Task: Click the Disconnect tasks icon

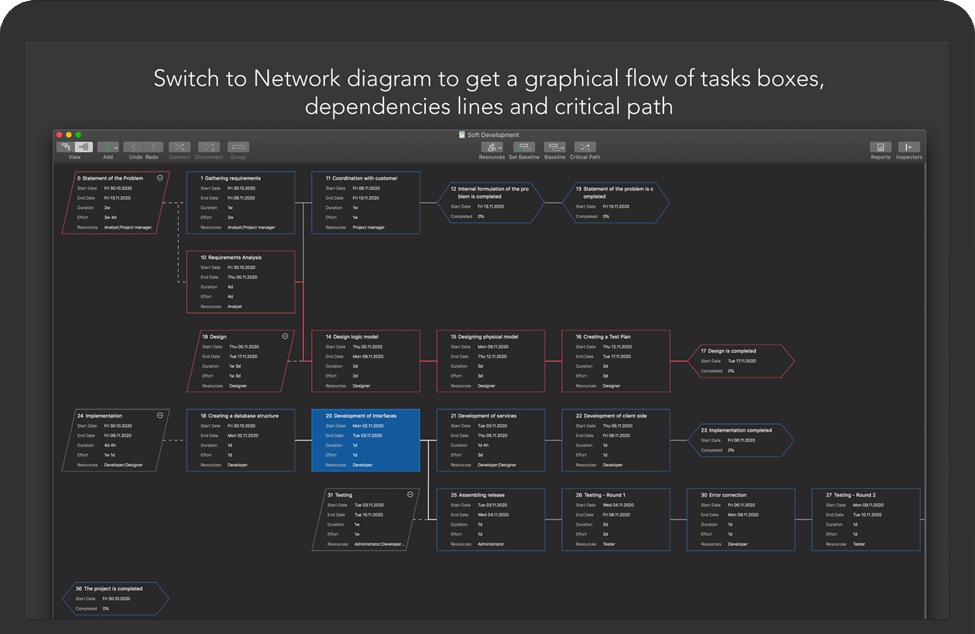Action: click(x=208, y=147)
